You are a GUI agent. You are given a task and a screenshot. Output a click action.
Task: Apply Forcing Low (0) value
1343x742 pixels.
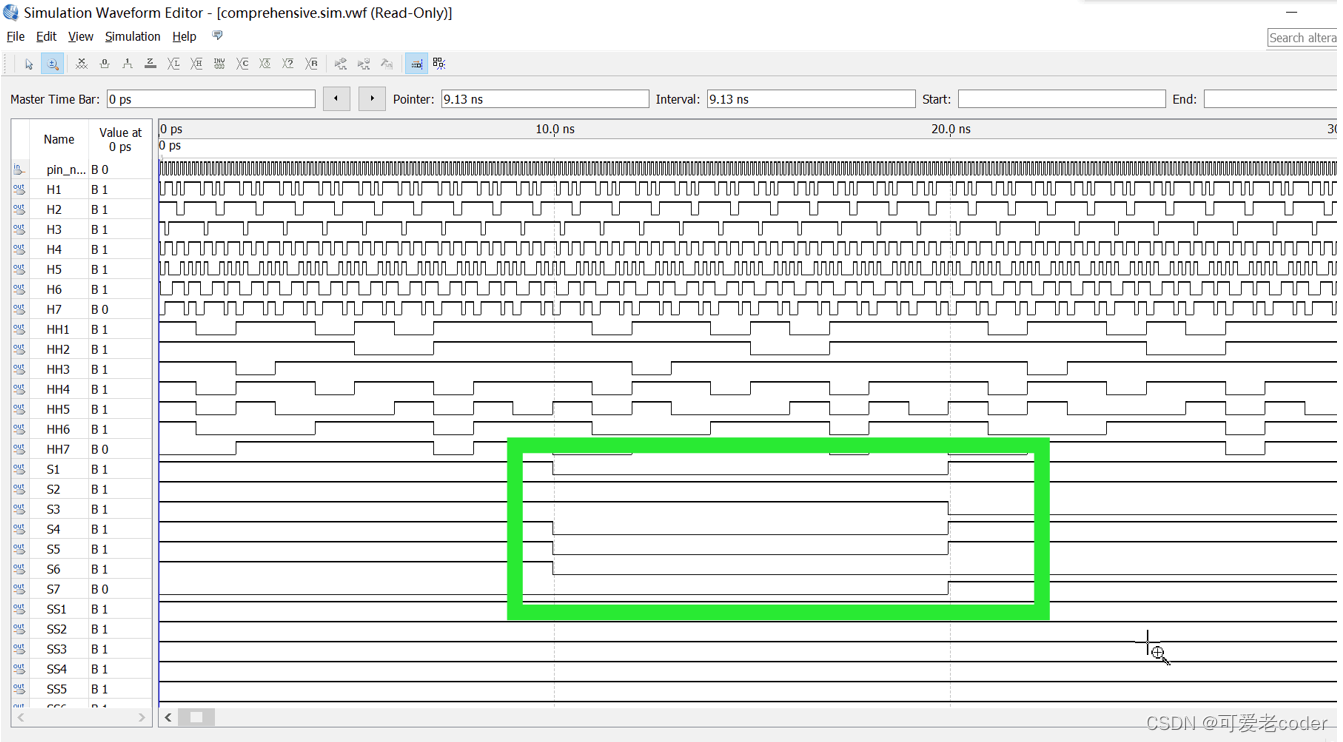point(104,64)
